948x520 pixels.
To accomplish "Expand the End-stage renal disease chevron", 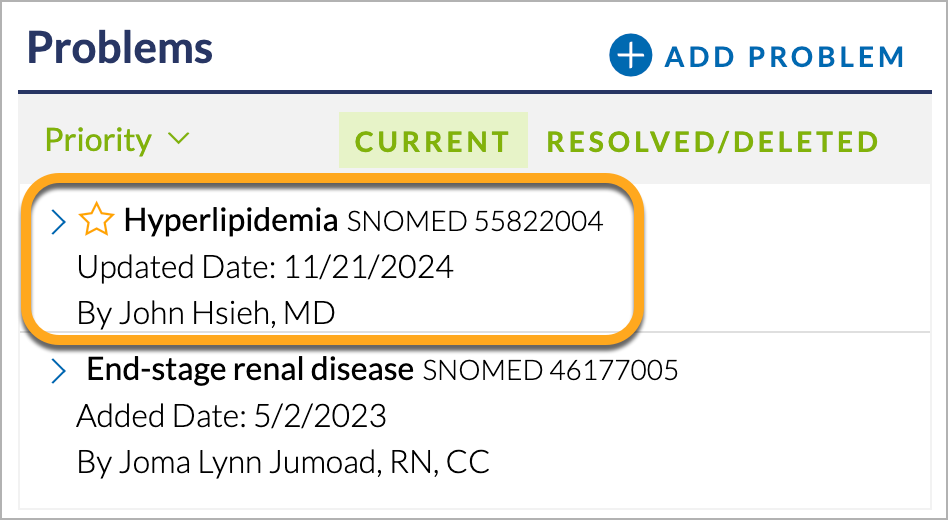I will pos(59,371).
